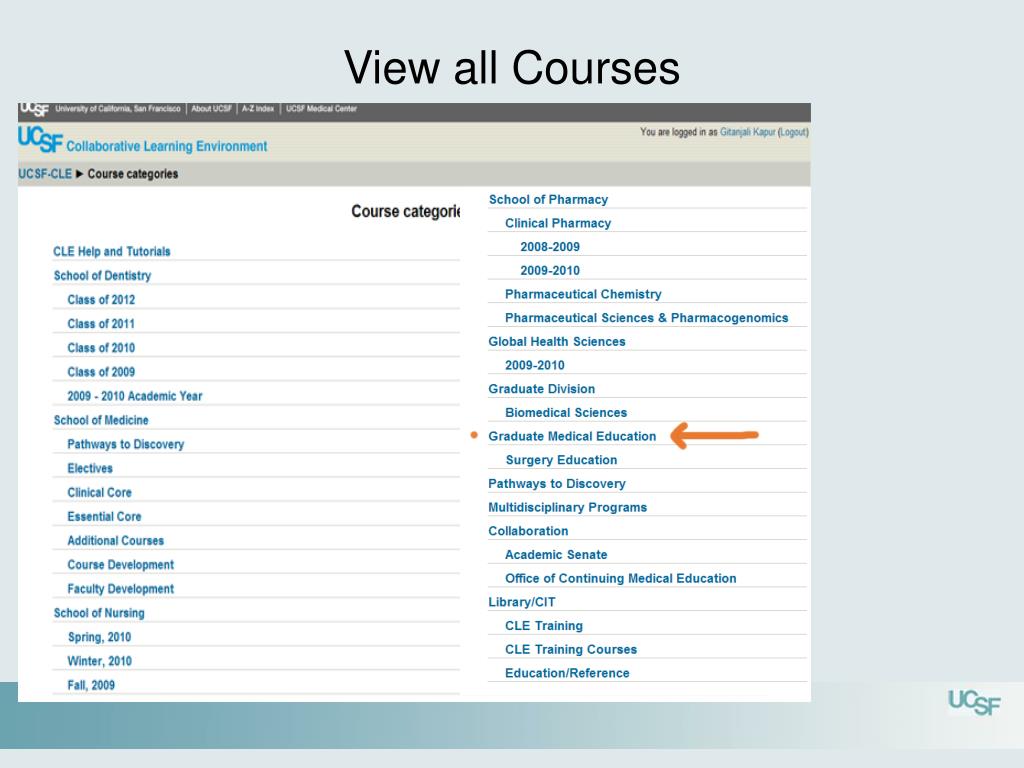Click the UCSF Collaborative Learning Environment logo

point(142,140)
